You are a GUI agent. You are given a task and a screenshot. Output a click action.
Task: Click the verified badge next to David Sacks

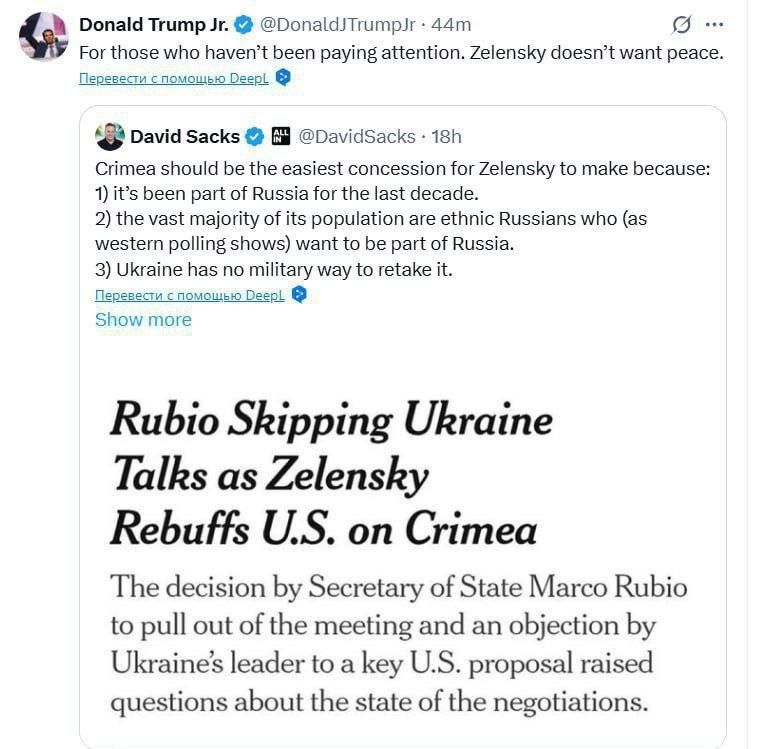255,137
